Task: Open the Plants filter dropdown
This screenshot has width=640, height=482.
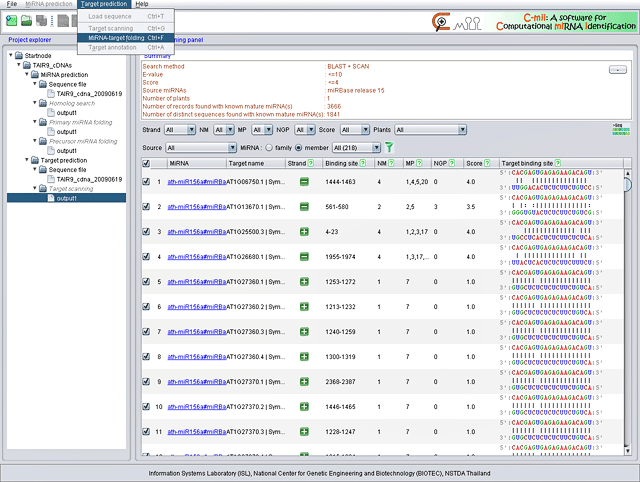Action: [430, 130]
